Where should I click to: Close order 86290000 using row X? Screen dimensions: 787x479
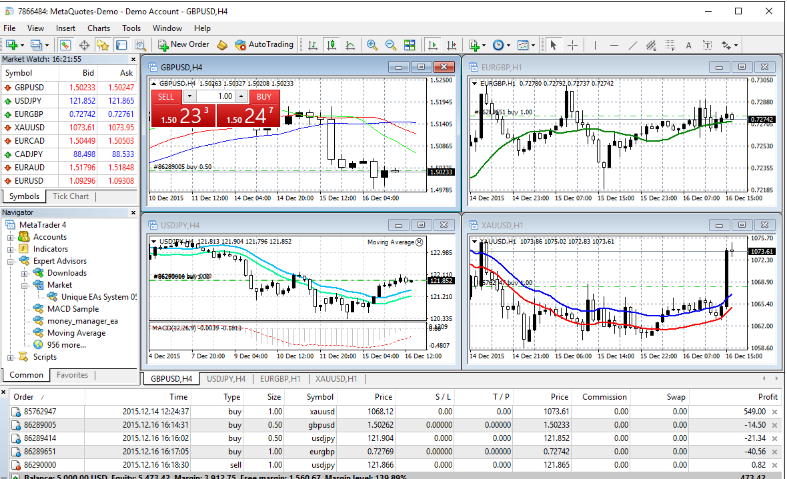click(775, 465)
